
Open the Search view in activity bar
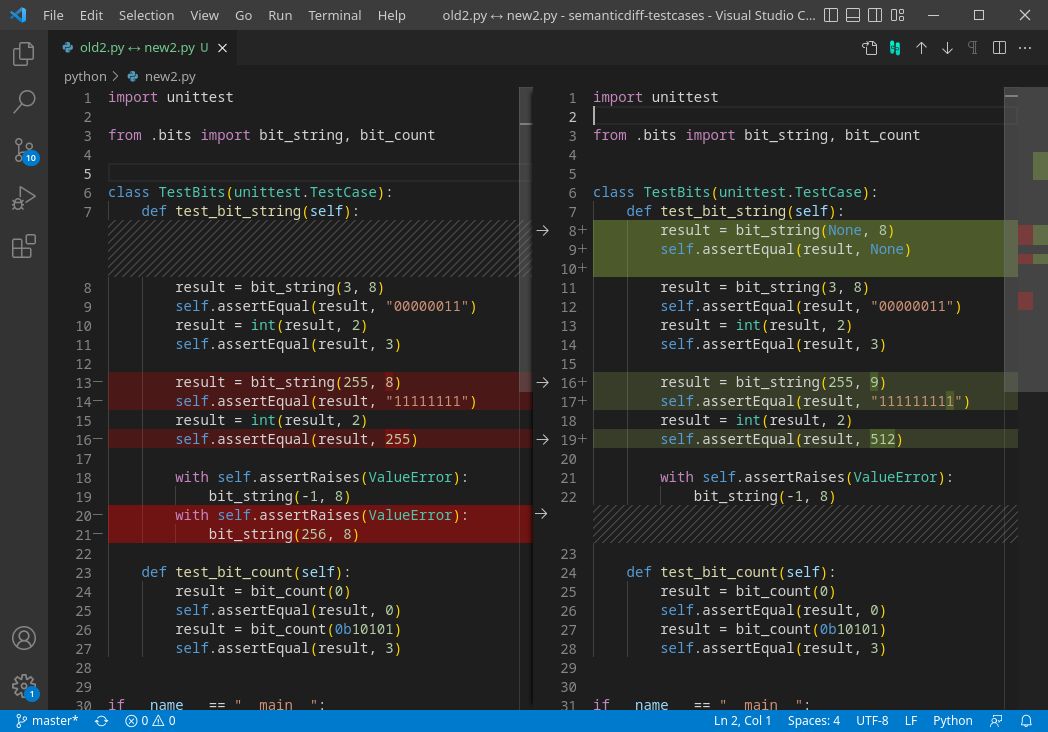coord(23,102)
